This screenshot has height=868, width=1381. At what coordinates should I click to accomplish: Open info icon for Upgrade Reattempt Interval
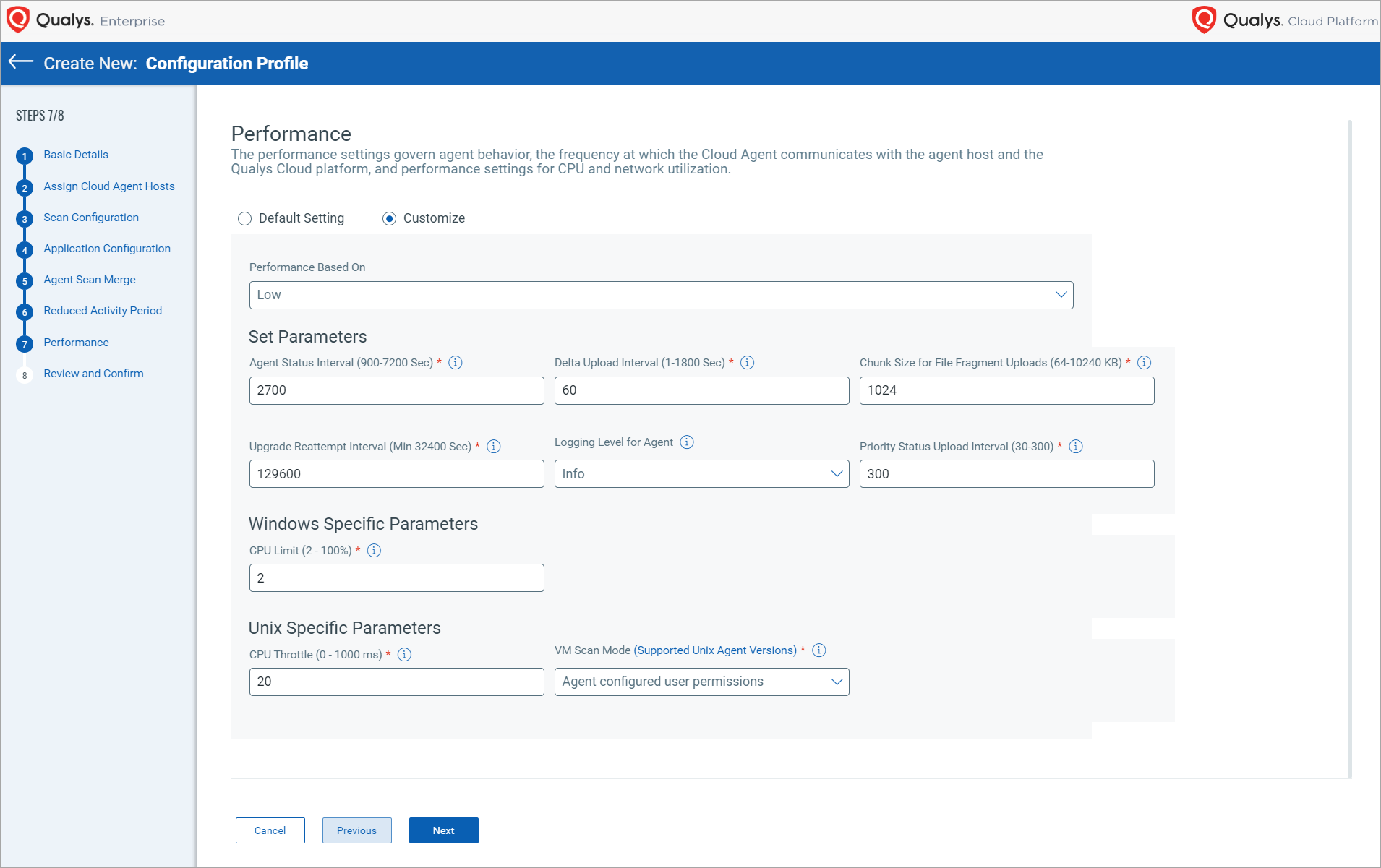494,447
